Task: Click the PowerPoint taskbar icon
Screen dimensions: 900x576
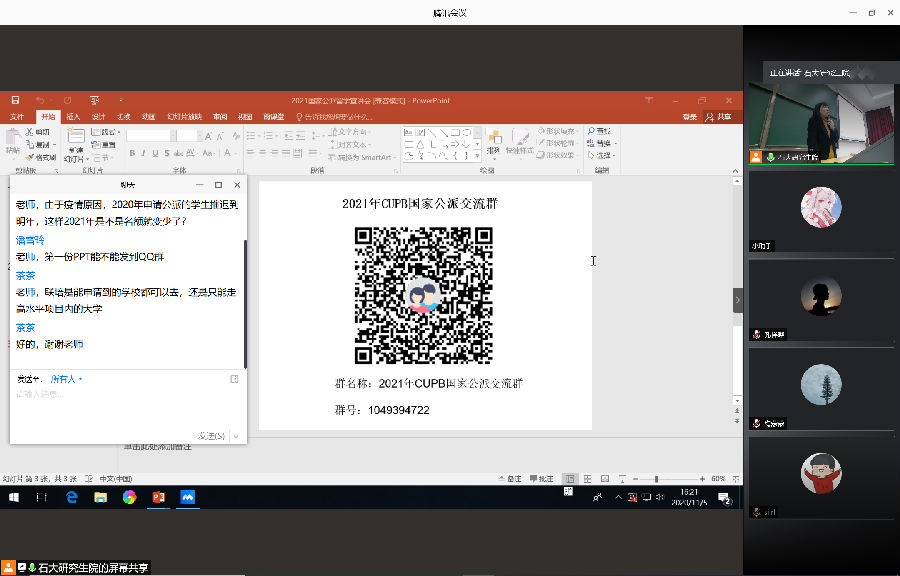Action: (x=158, y=497)
